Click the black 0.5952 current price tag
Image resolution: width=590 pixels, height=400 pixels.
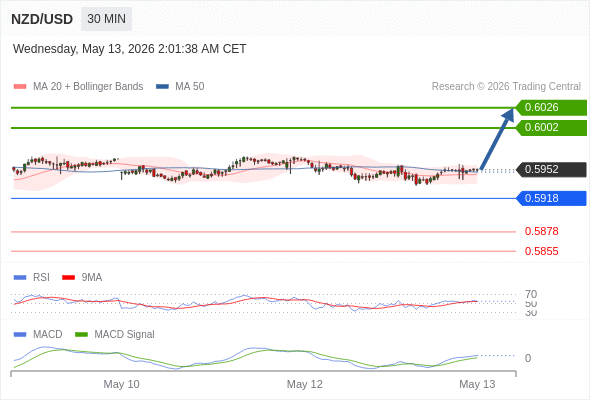coord(551,169)
